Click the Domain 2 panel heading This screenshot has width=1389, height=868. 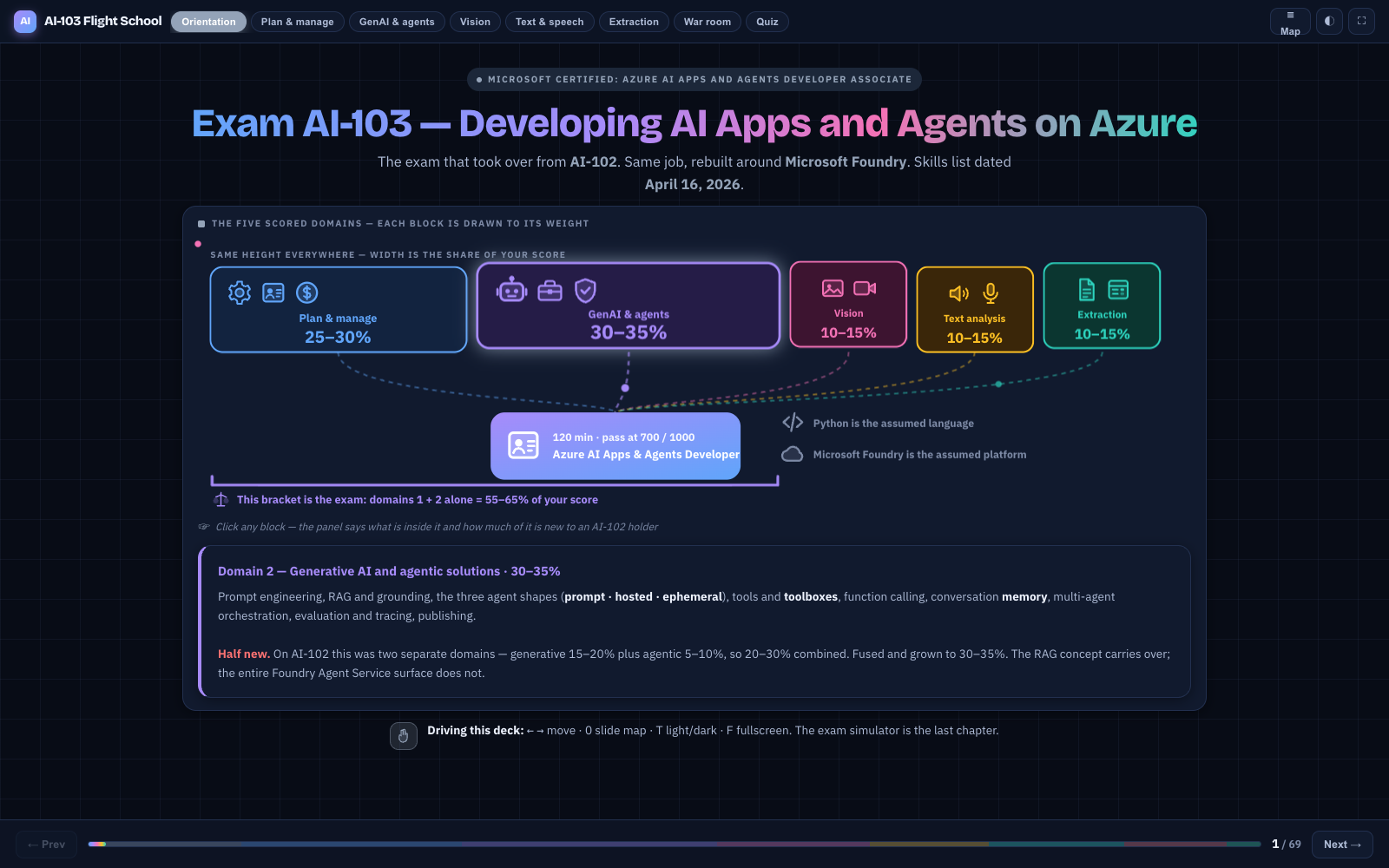[x=389, y=571]
